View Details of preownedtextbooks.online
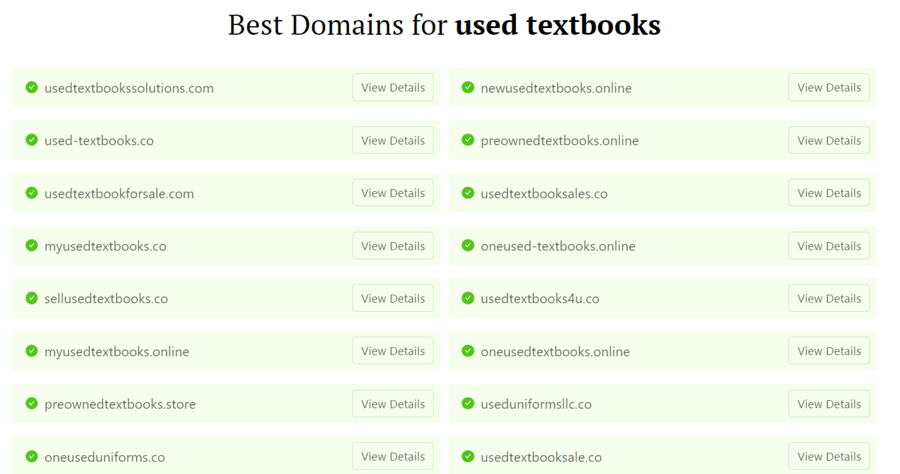 [x=829, y=141]
